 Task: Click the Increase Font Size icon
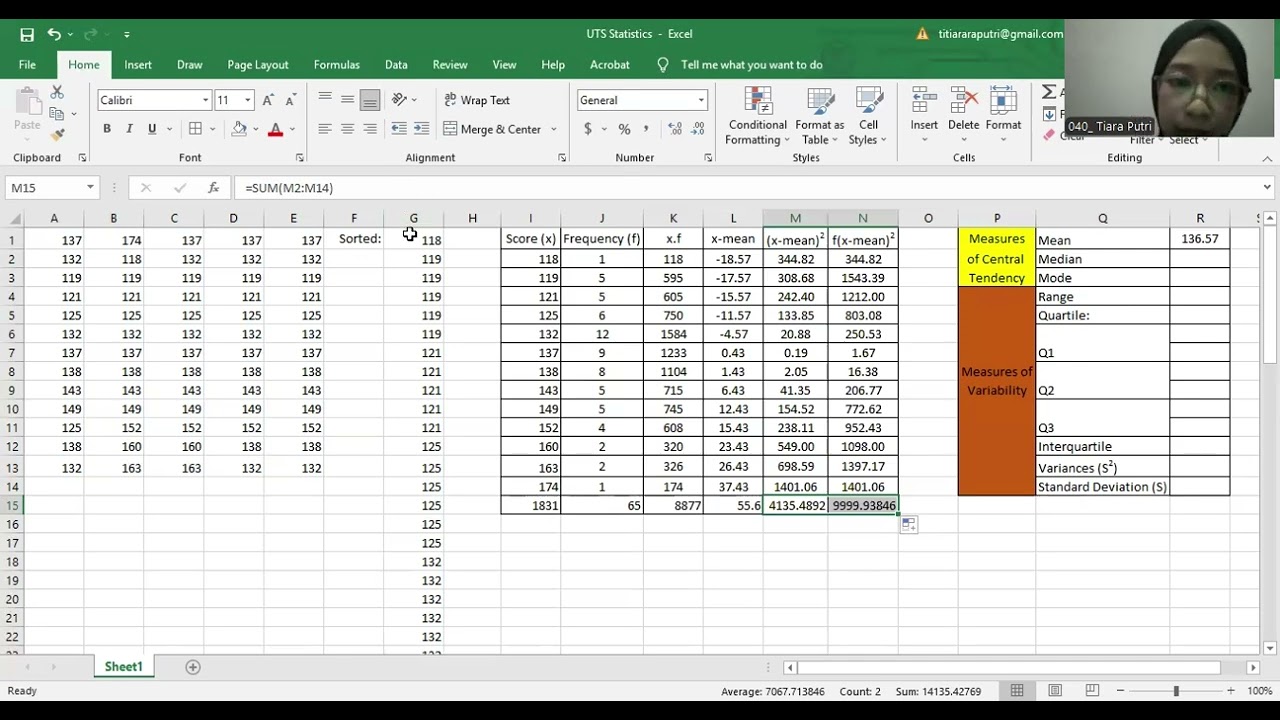coord(268,100)
